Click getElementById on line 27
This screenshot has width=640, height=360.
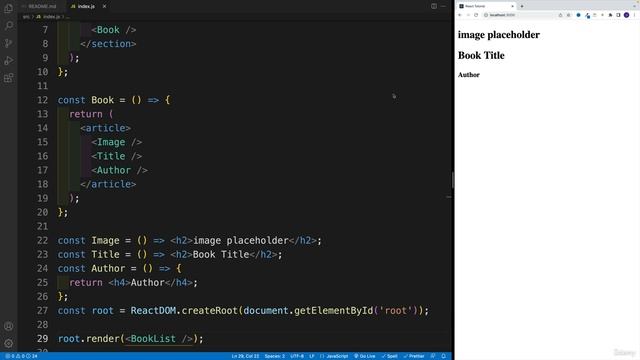(x=333, y=311)
